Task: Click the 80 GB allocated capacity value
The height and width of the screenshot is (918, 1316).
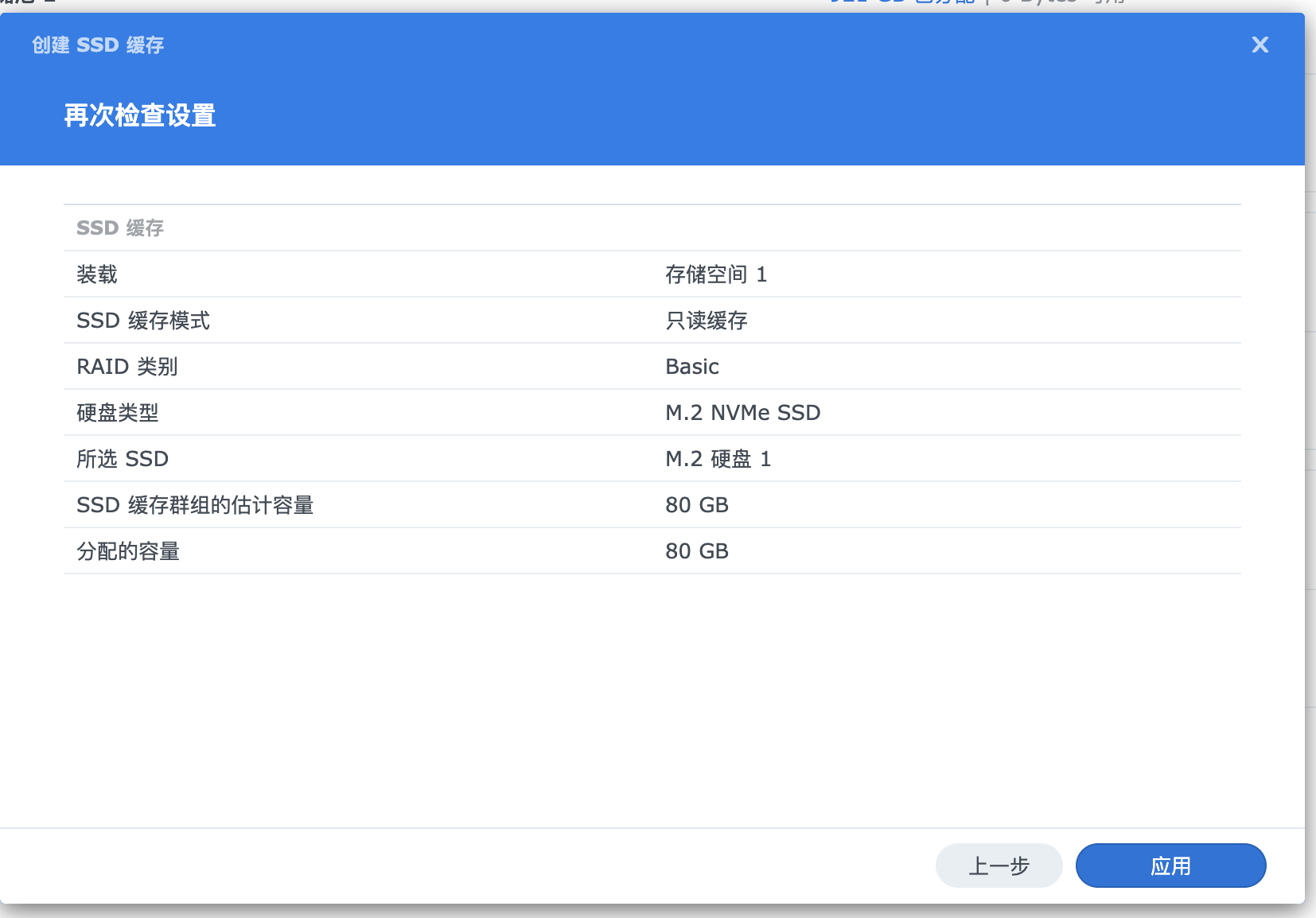Action: (x=697, y=551)
